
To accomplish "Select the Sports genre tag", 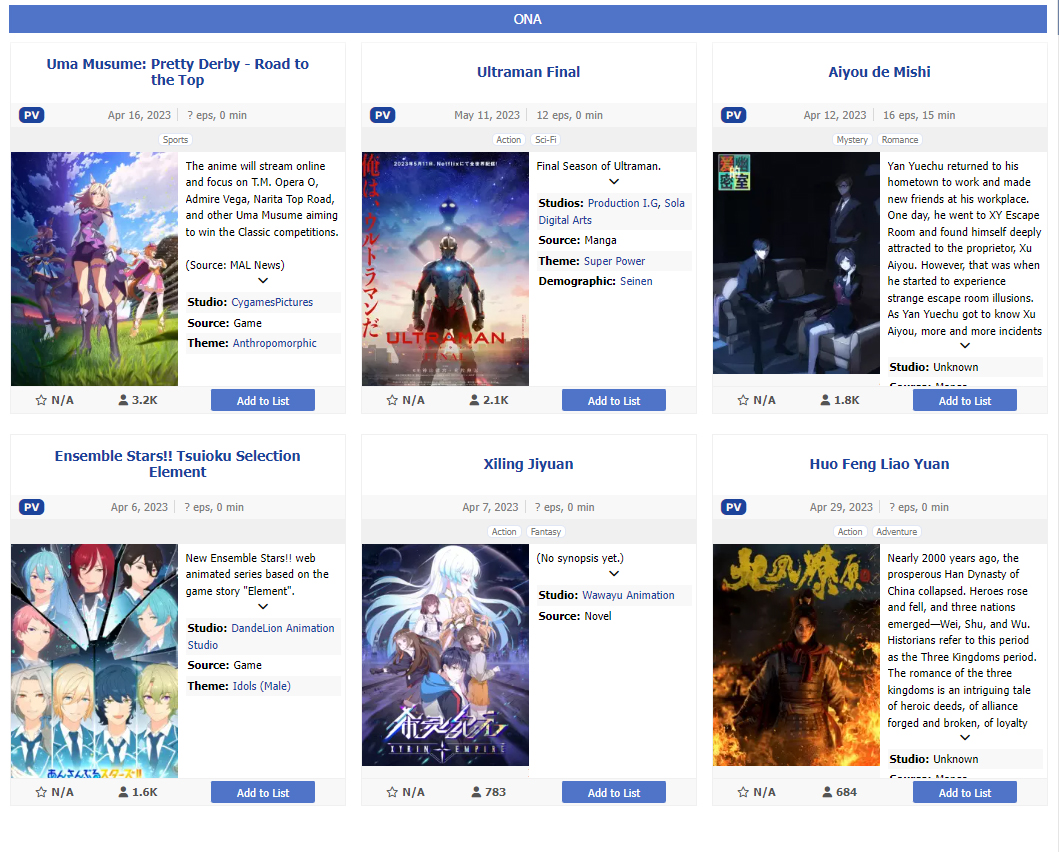I will 176,140.
